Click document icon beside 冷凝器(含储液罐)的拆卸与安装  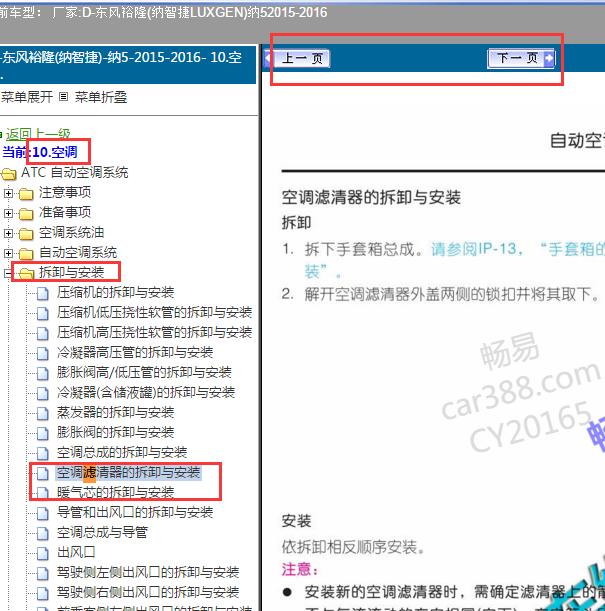pyautogui.click(x=42, y=393)
